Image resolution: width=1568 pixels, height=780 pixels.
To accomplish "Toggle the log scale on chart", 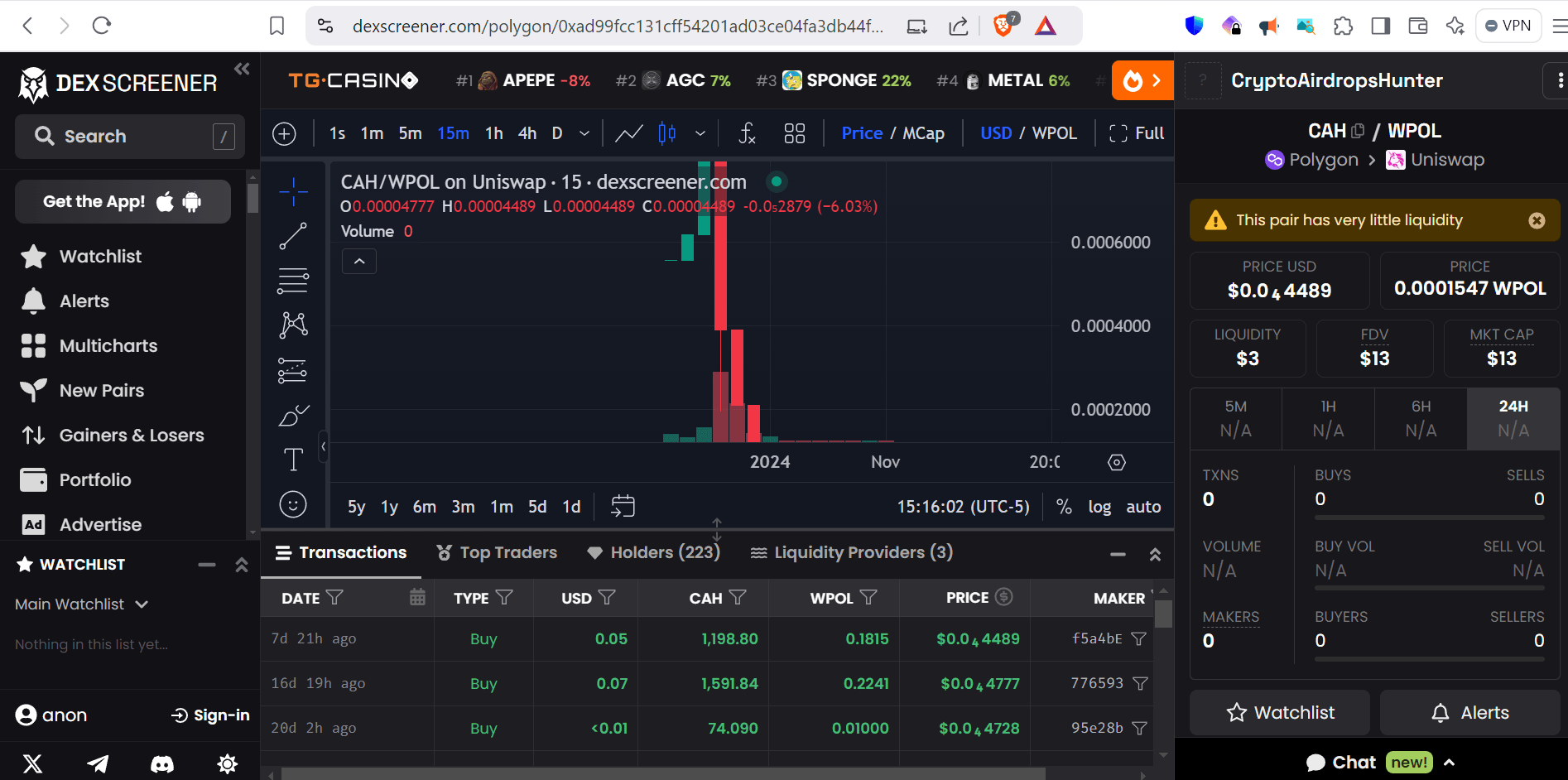I will [1099, 507].
